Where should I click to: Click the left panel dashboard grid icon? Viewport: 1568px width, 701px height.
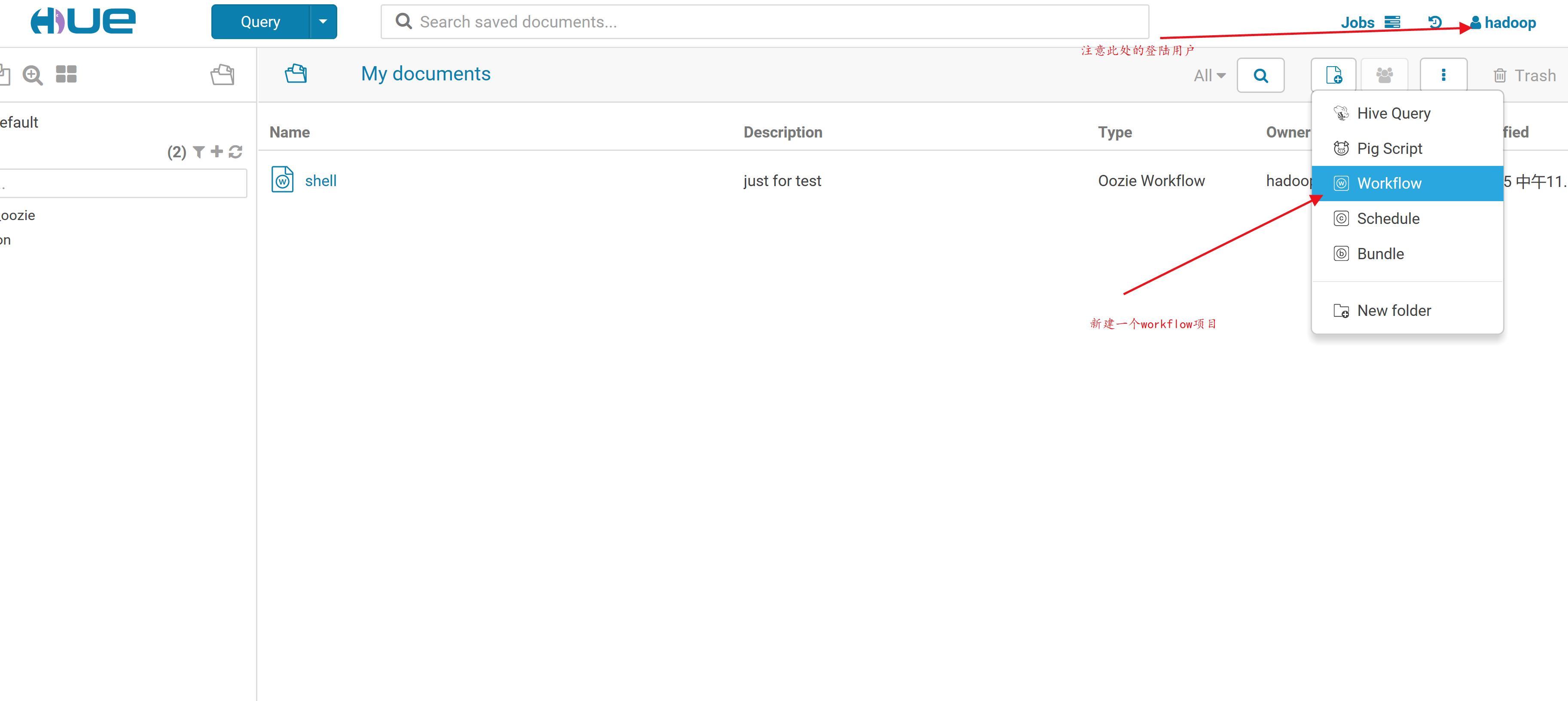pos(66,74)
